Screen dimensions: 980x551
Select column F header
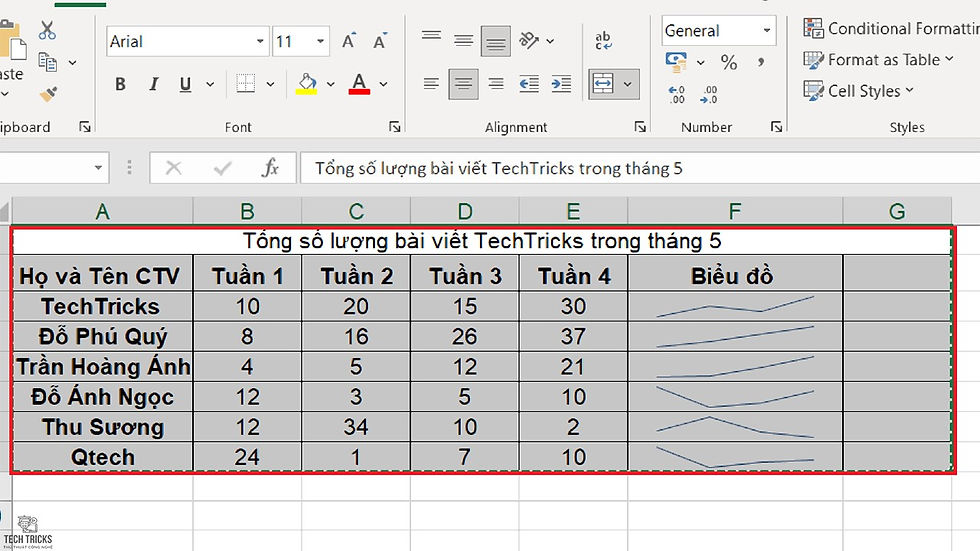(x=735, y=211)
